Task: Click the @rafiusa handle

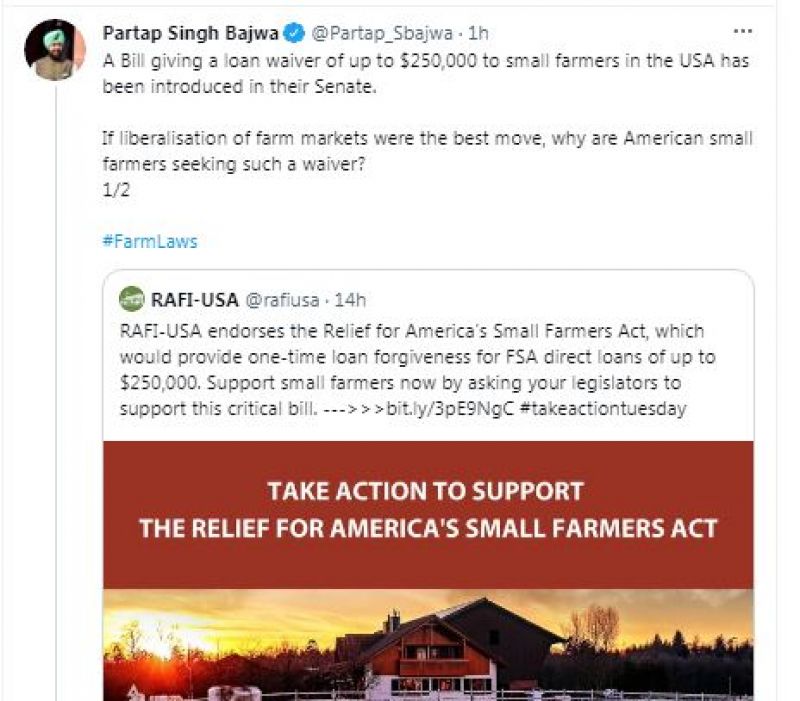Action: [x=283, y=298]
